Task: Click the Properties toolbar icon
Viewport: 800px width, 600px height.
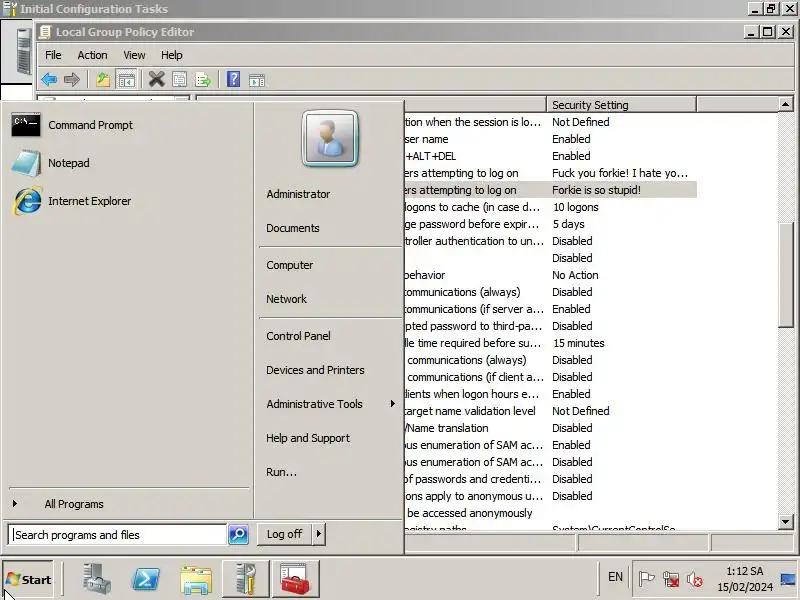Action: 180,80
